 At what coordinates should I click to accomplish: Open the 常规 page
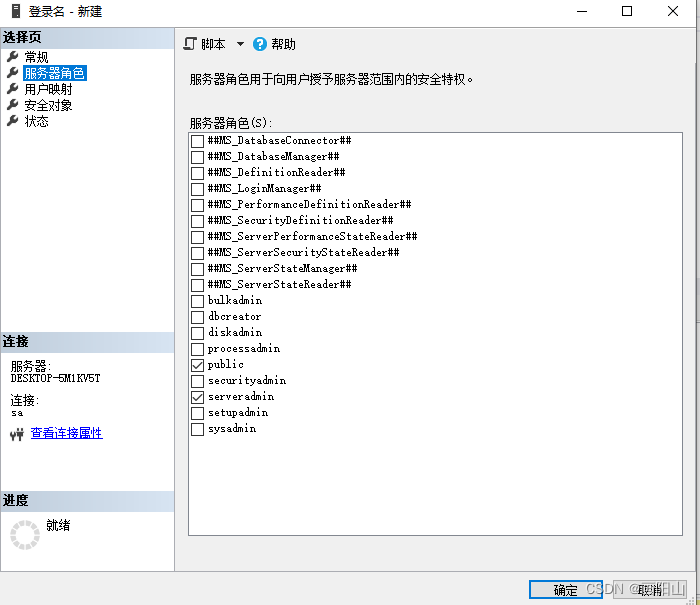click(x=36, y=57)
